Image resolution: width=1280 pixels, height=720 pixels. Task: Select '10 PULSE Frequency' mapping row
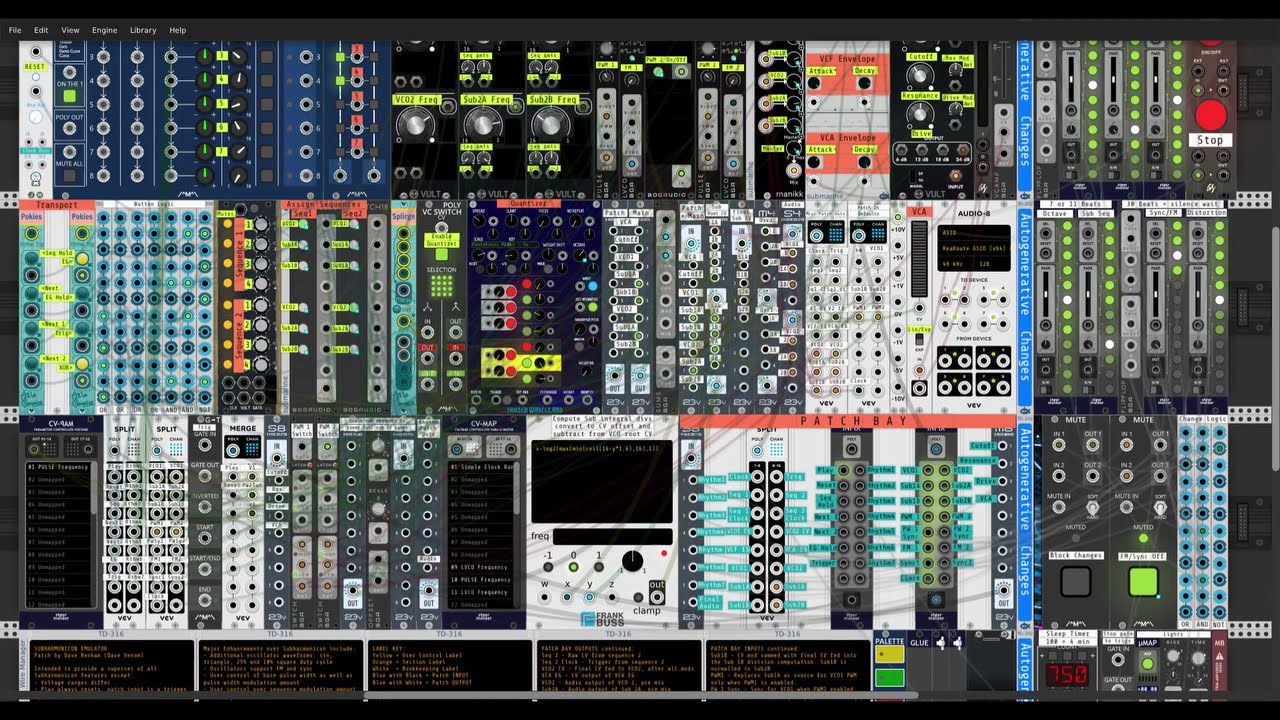tap(482, 579)
